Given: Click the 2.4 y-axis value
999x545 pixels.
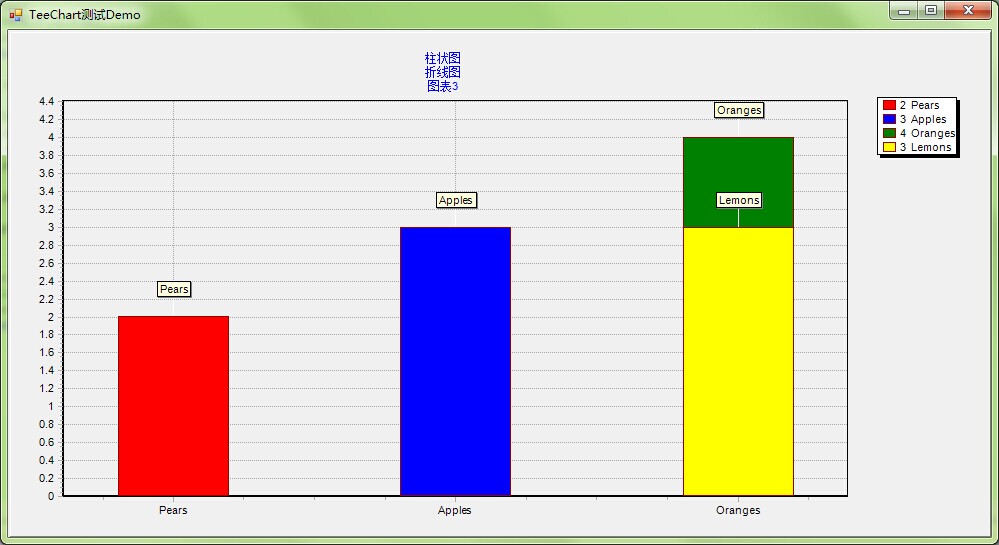Looking at the screenshot, I should (x=47, y=281).
